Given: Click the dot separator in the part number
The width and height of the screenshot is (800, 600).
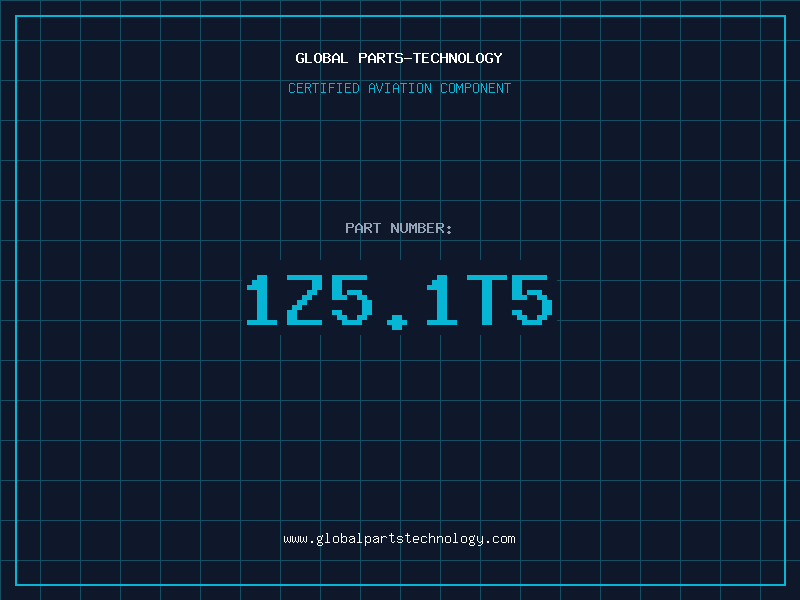Looking at the screenshot, I should coord(397,322).
